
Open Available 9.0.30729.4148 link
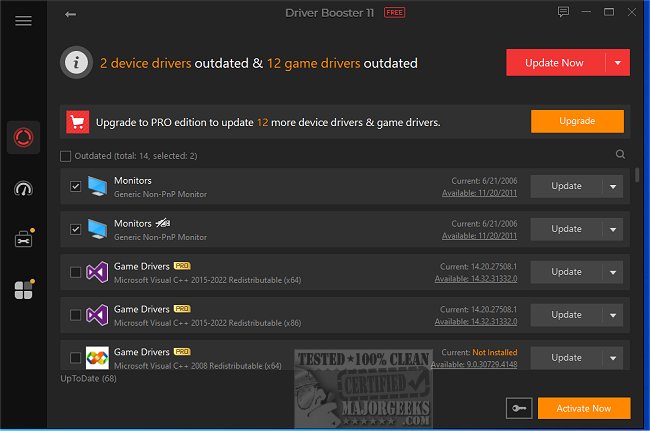coord(474,365)
